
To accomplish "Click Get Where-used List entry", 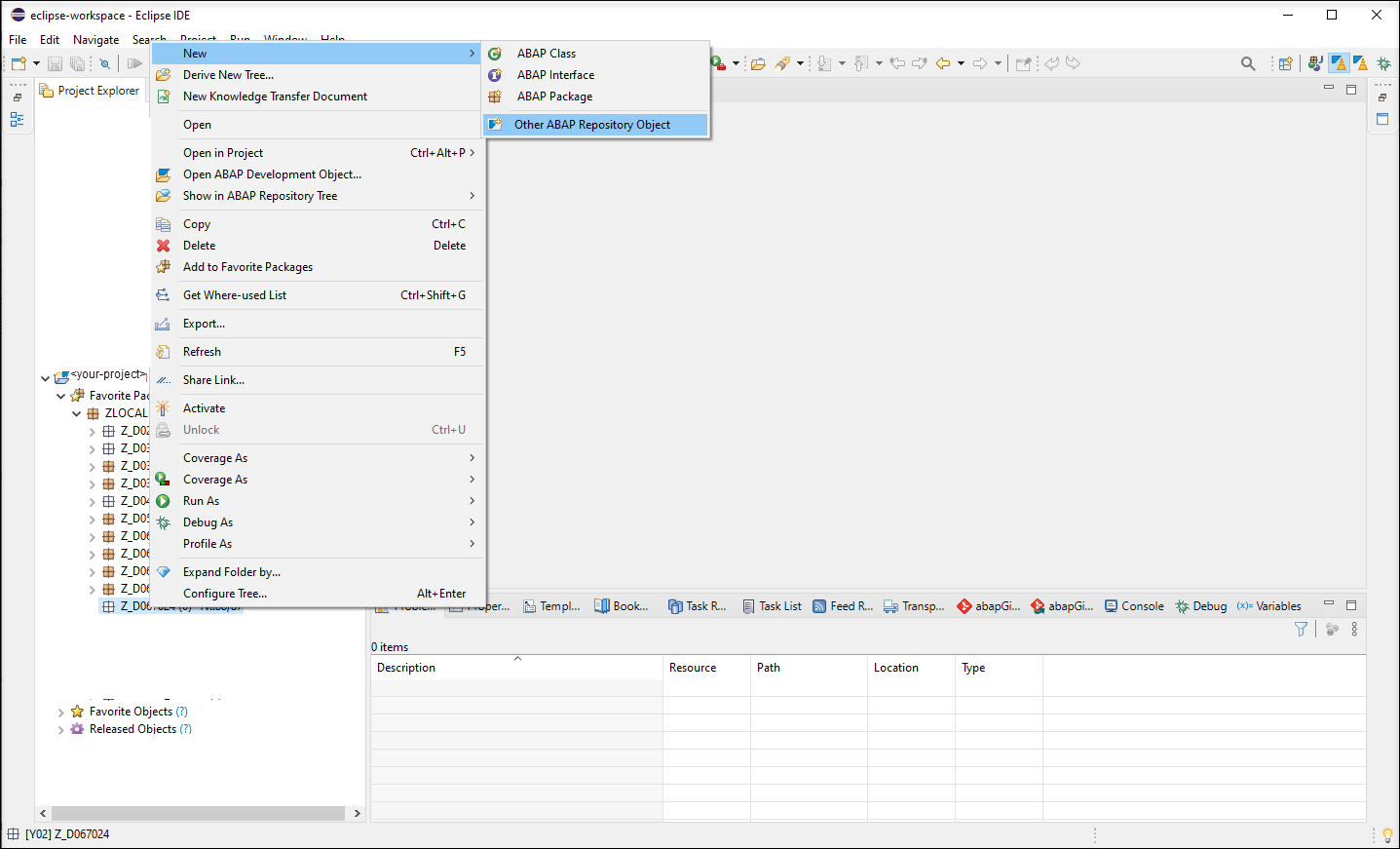I will pyautogui.click(x=318, y=295).
